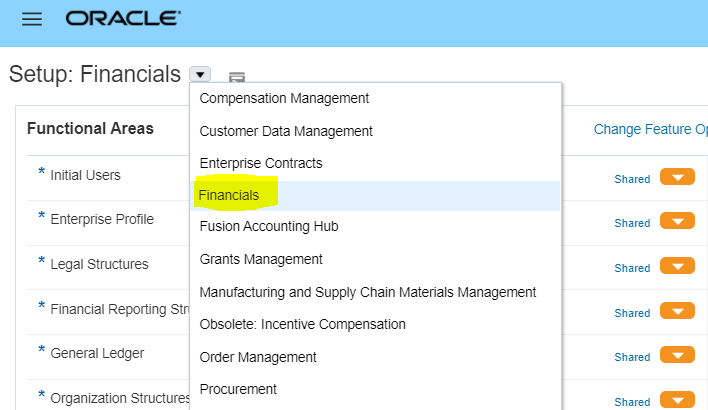Open orange dropdown for General Ledger
Viewport: 708px width, 410px height.
(677, 355)
